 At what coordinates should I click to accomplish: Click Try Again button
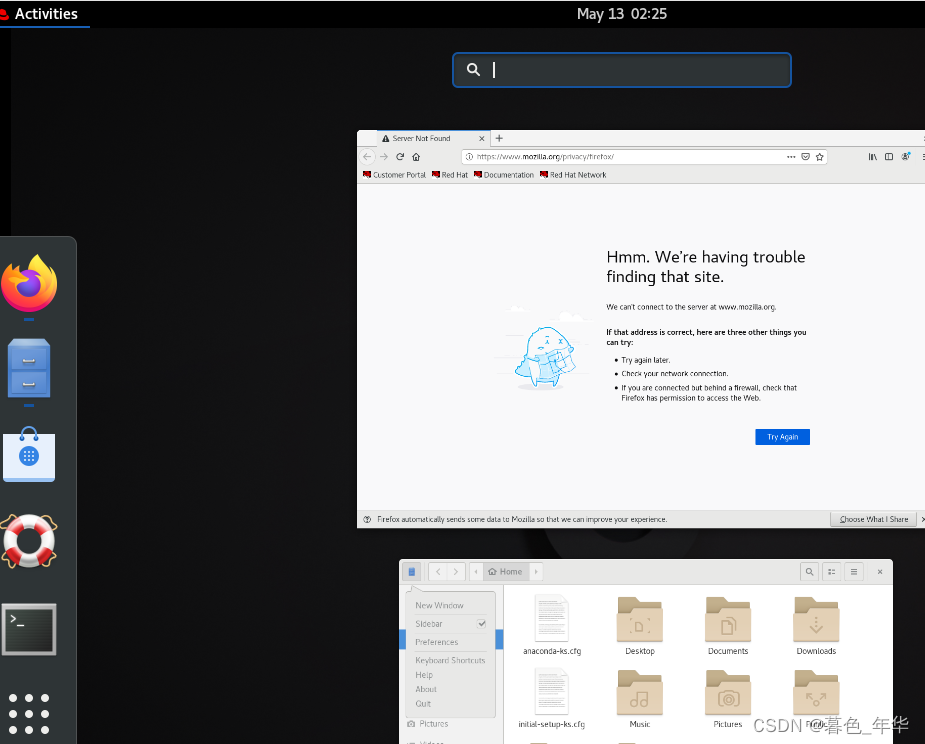(782, 437)
